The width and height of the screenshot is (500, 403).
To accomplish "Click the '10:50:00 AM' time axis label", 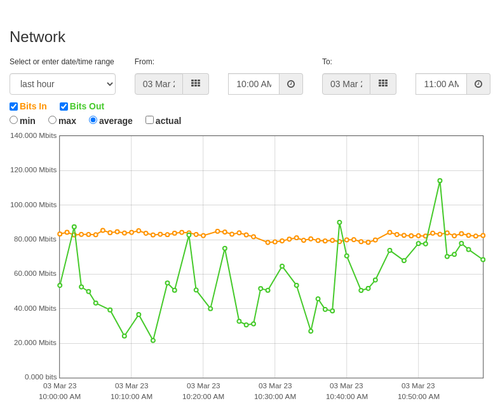I will [418, 397].
